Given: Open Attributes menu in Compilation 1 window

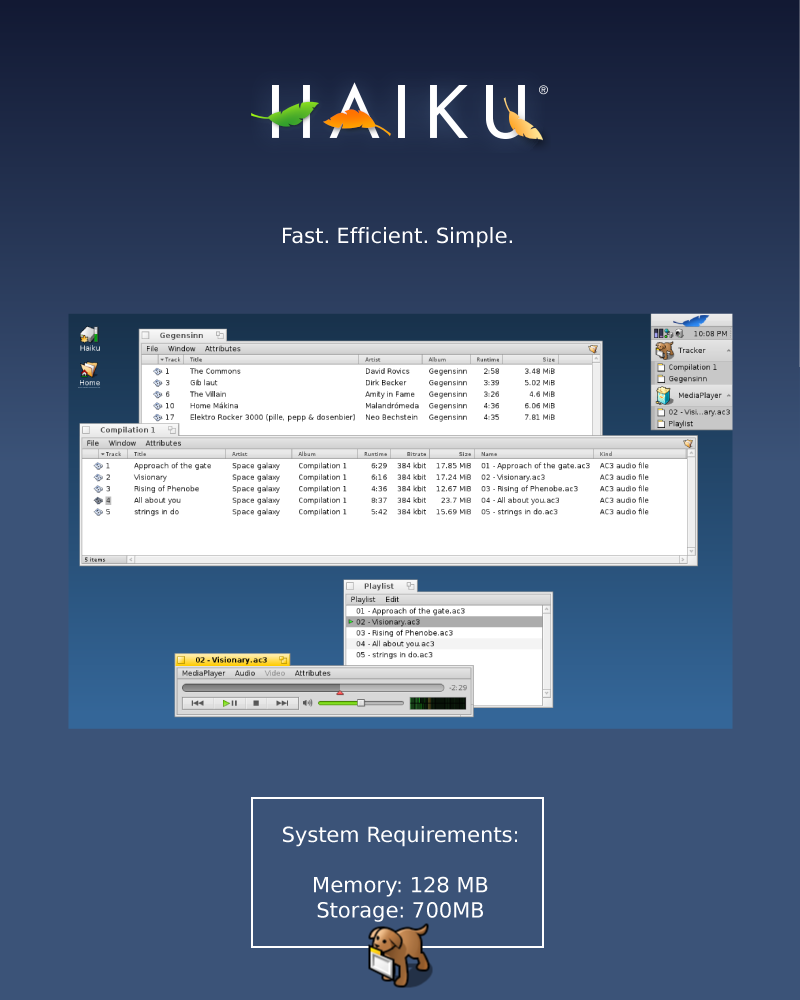Looking at the screenshot, I should 163,443.
